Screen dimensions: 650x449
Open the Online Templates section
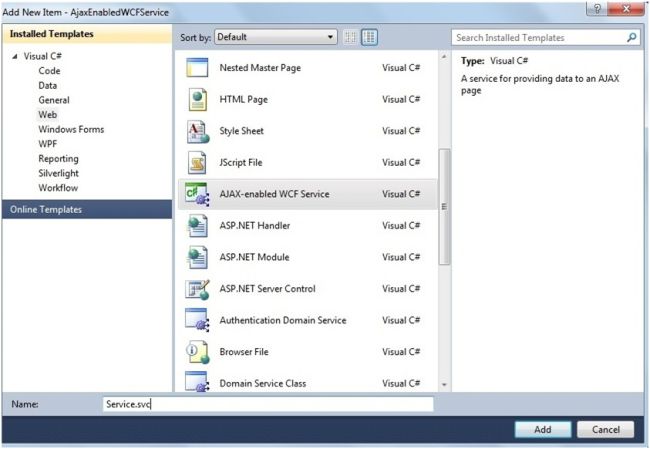tap(87, 209)
